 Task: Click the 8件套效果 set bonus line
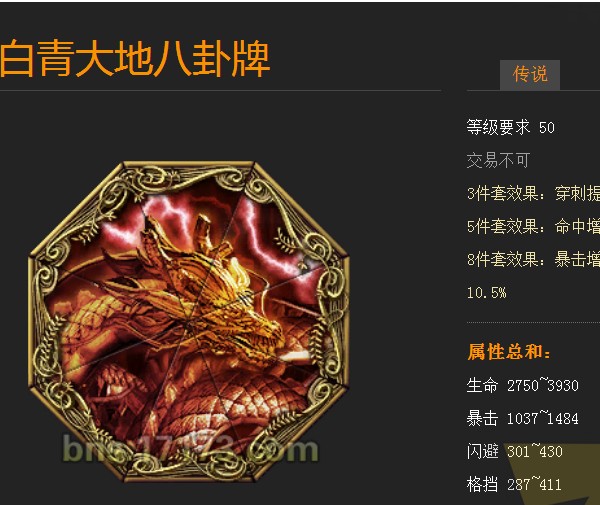[x=533, y=260]
